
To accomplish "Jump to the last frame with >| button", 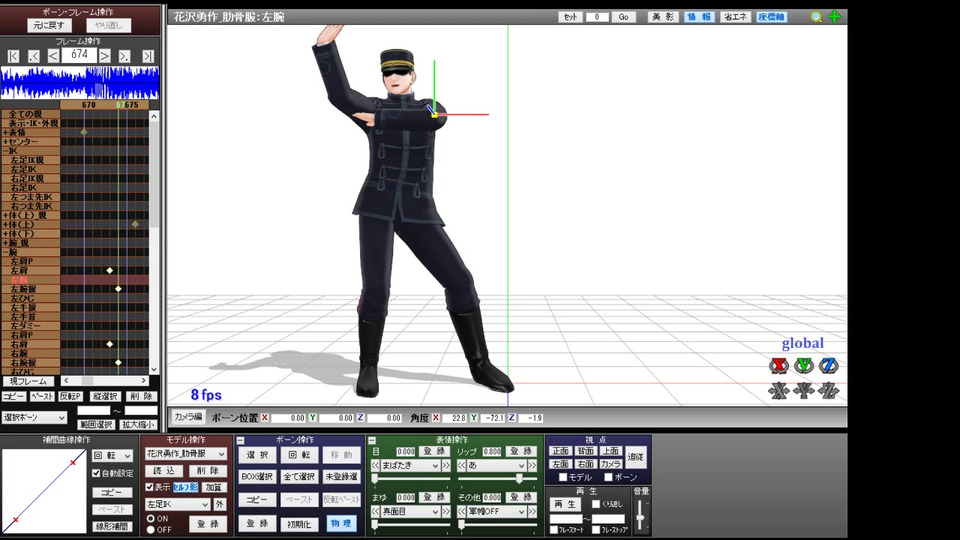I will (x=148, y=56).
